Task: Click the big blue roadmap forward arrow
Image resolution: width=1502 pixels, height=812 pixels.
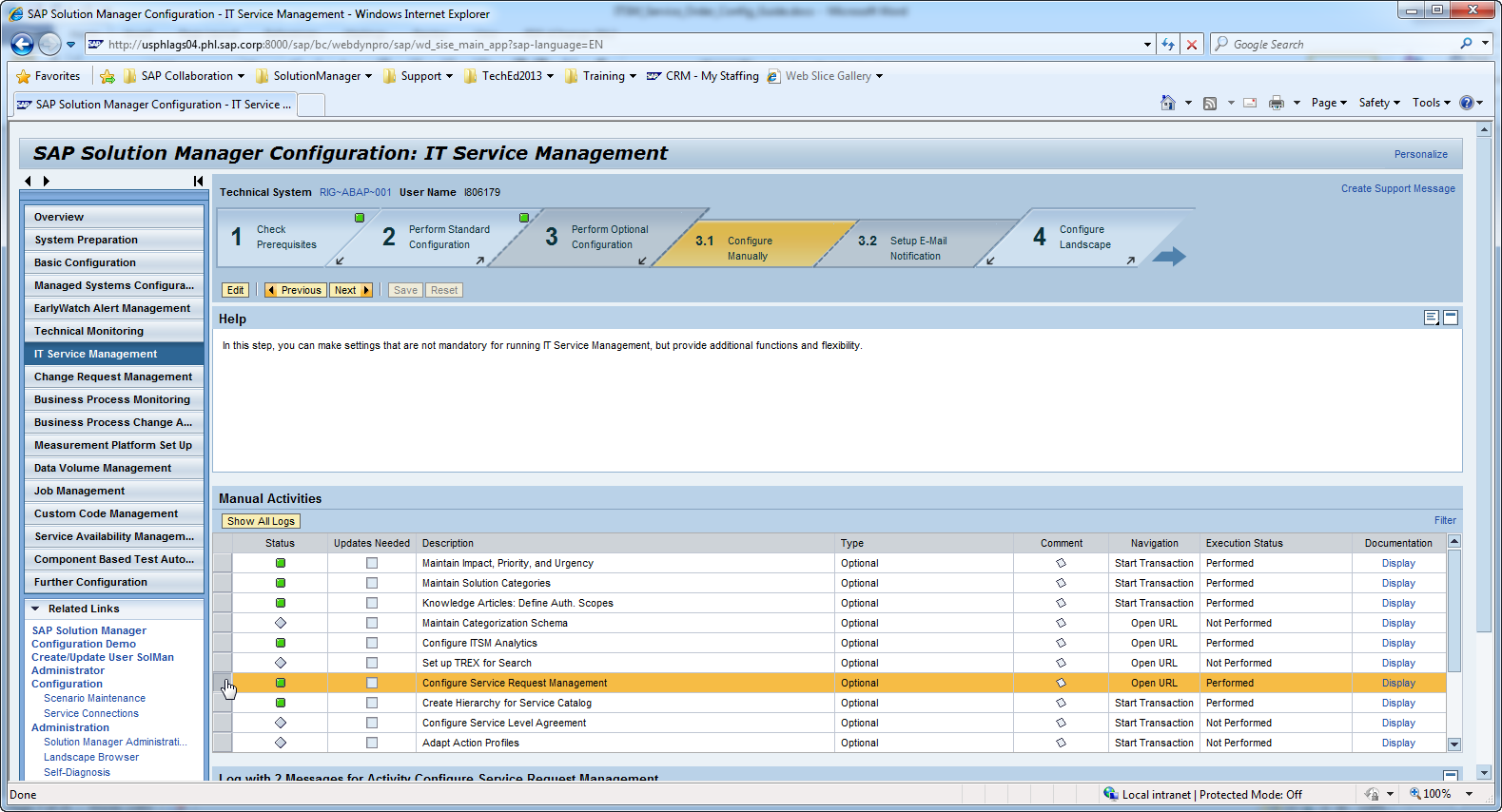Action: point(1169,256)
